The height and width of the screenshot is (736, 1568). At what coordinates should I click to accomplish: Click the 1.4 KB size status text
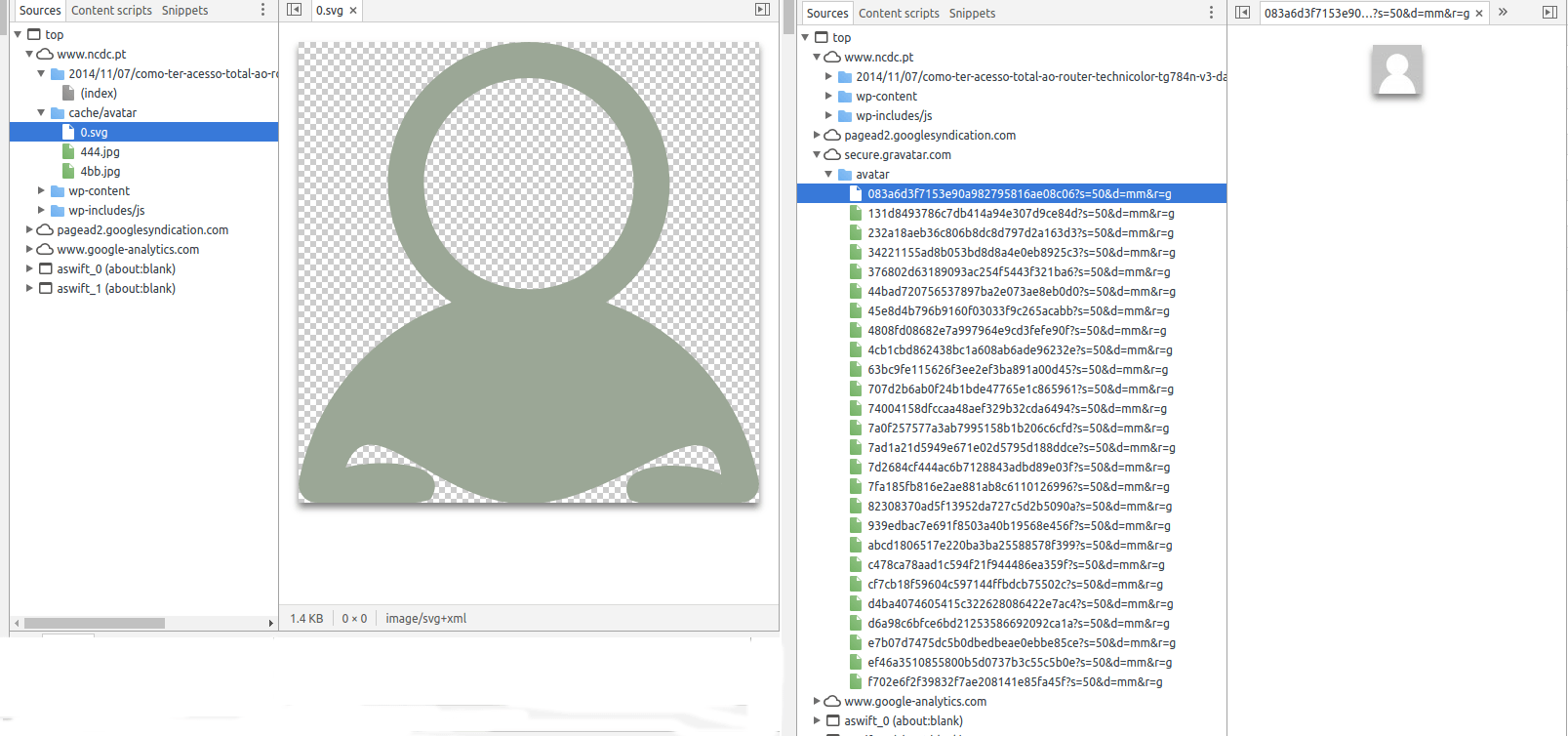pyautogui.click(x=306, y=618)
